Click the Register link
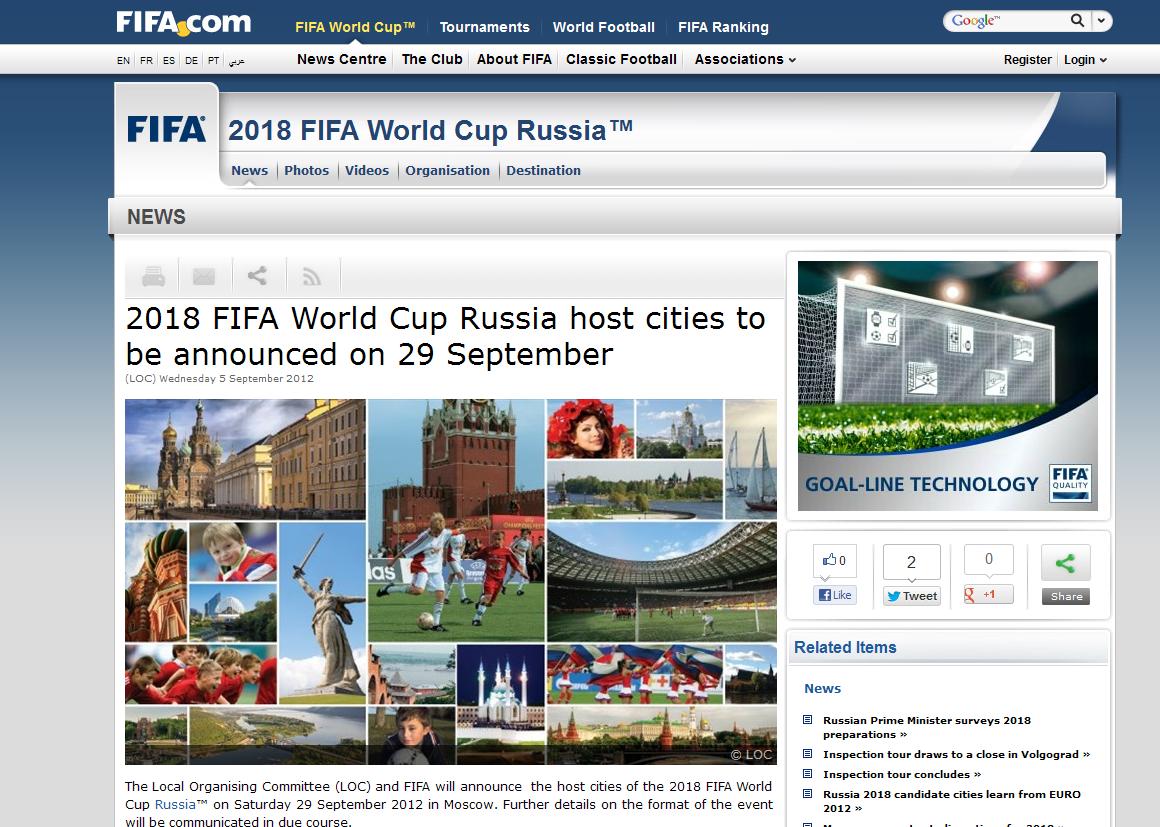1160x827 pixels. [x=1027, y=60]
